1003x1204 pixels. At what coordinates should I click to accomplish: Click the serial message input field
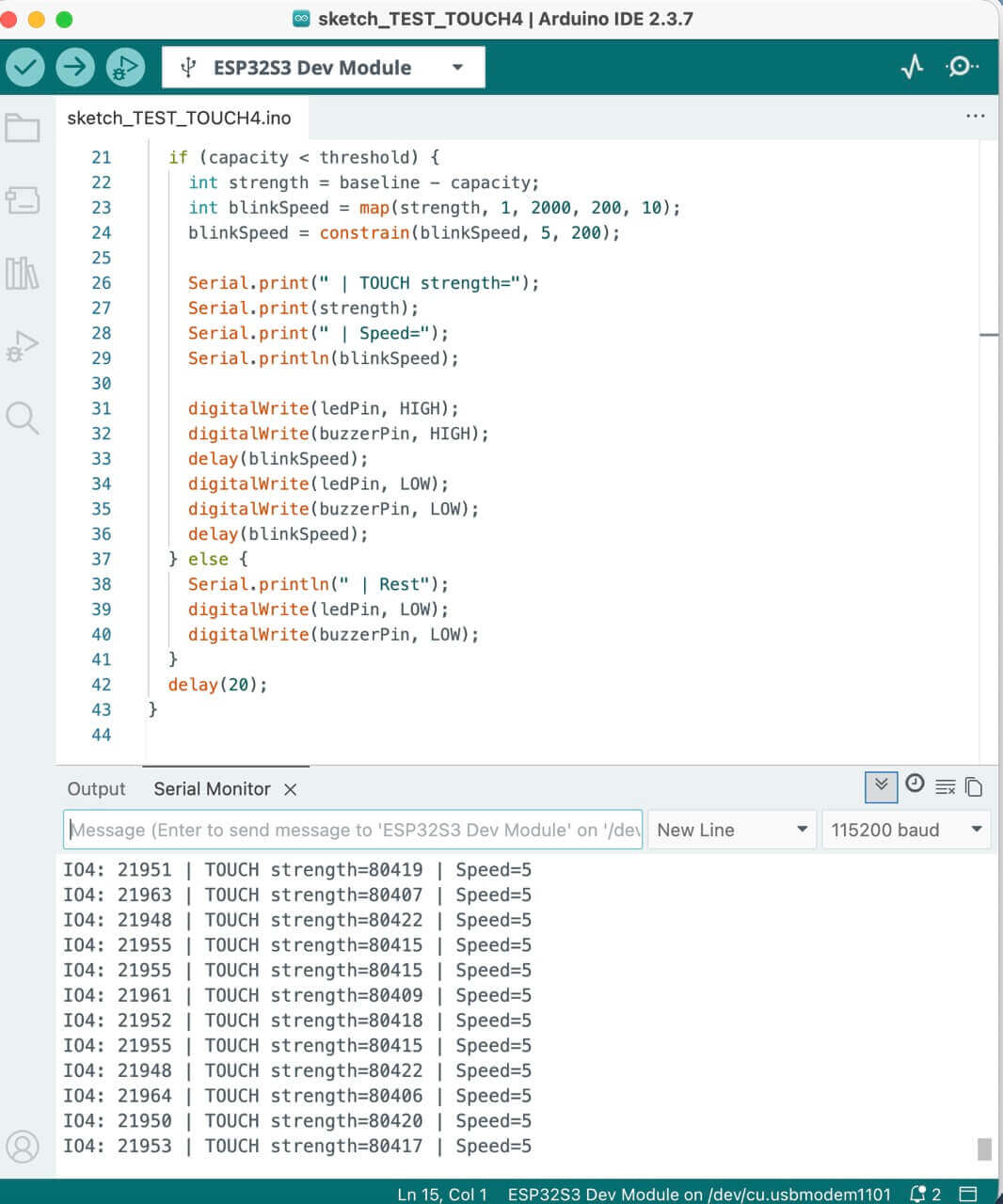pos(353,830)
